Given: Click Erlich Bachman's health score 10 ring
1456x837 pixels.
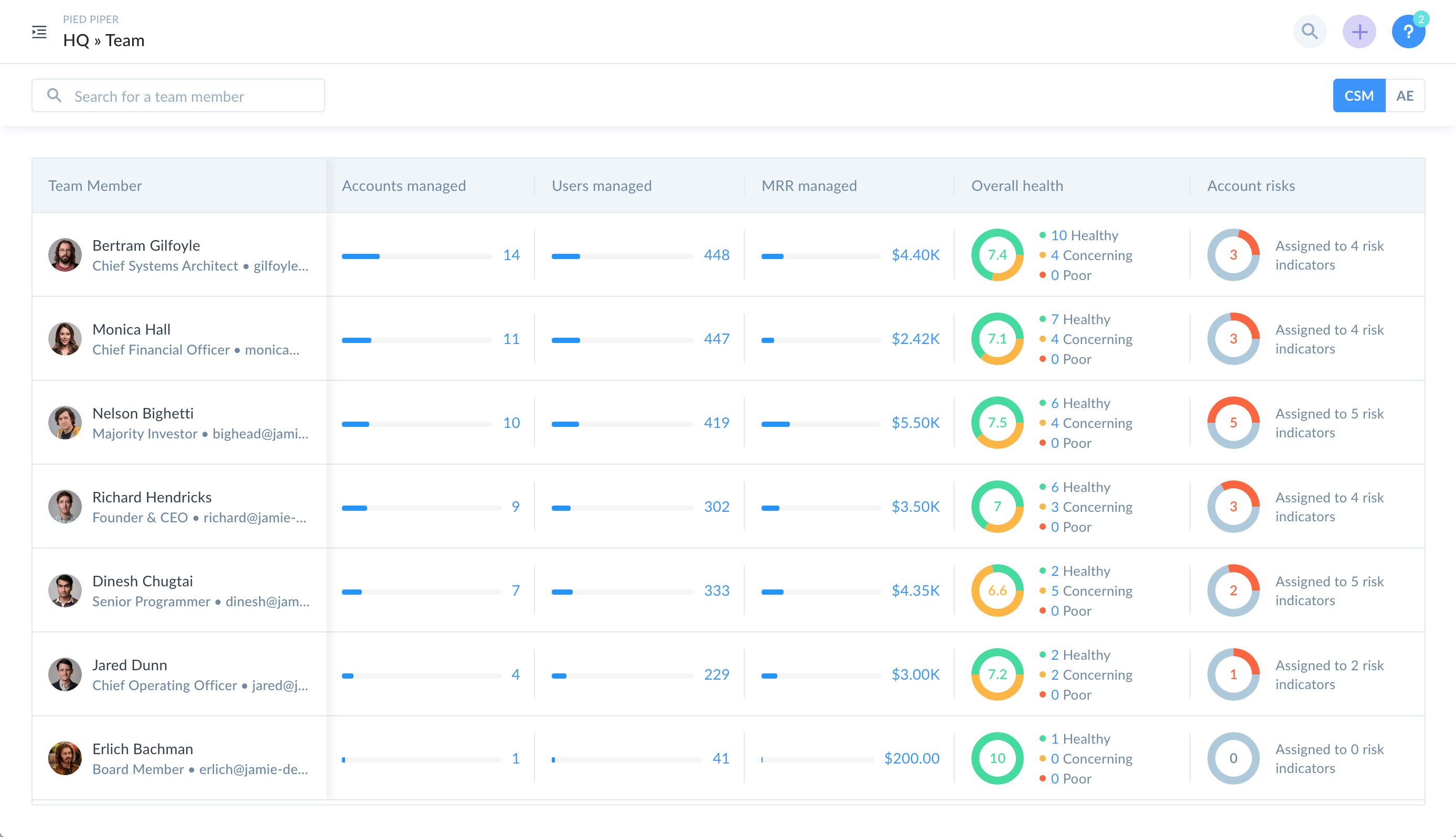Looking at the screenshot, I should tap(997, 758).
